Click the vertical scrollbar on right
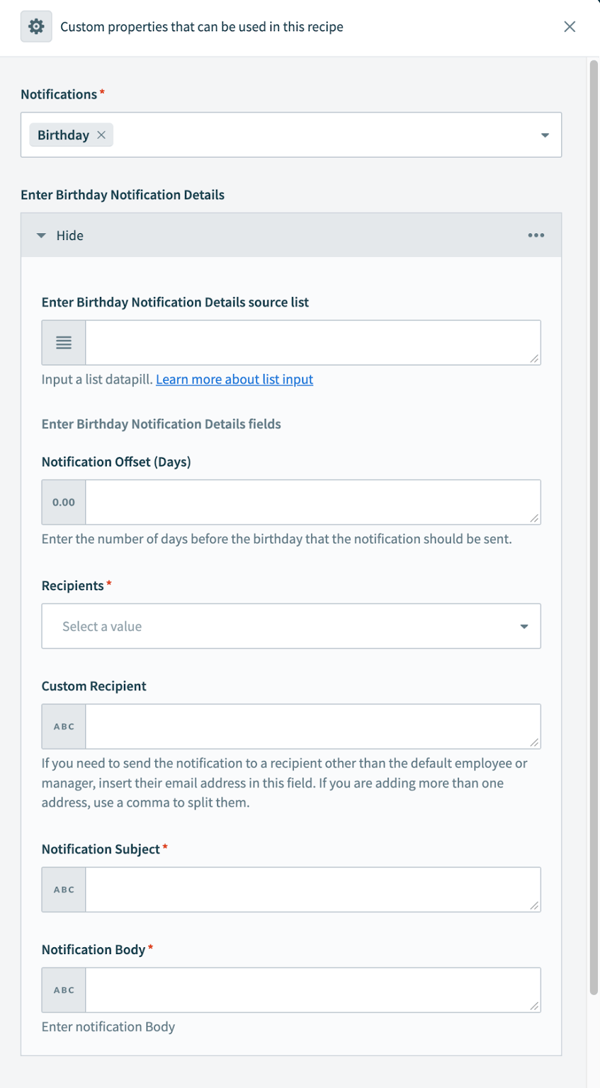 593,500
